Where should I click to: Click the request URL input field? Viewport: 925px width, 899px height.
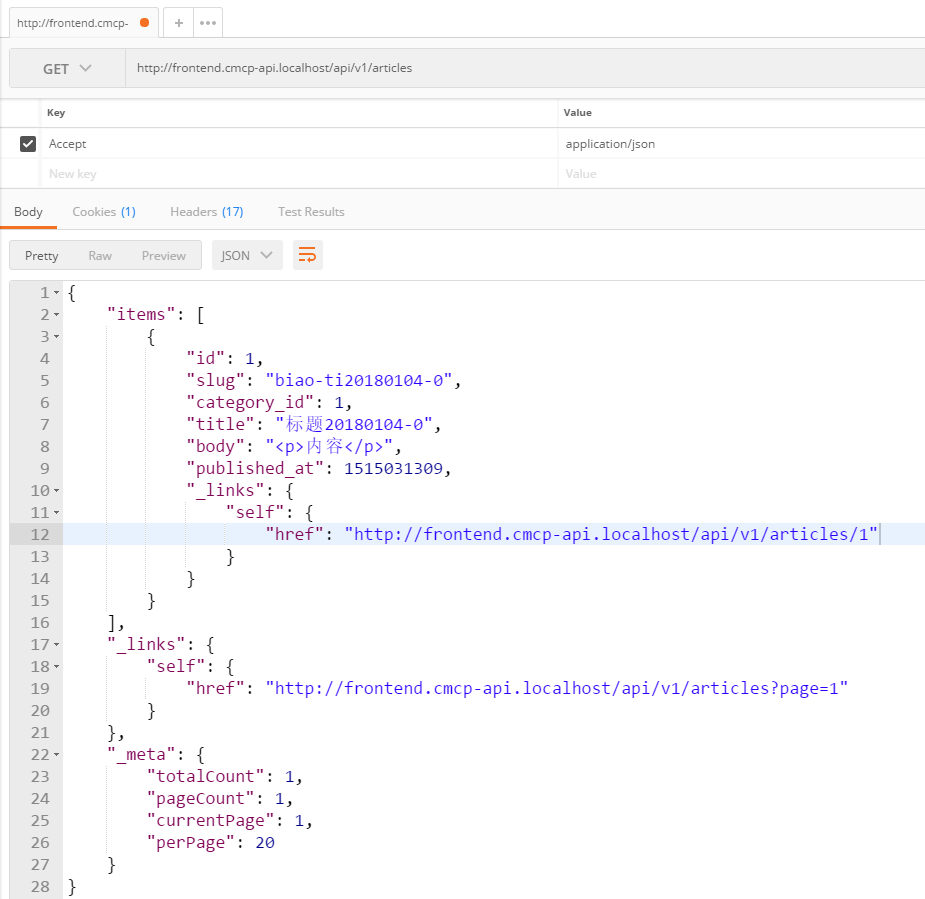pyautogui.click(x=520, y=68)
